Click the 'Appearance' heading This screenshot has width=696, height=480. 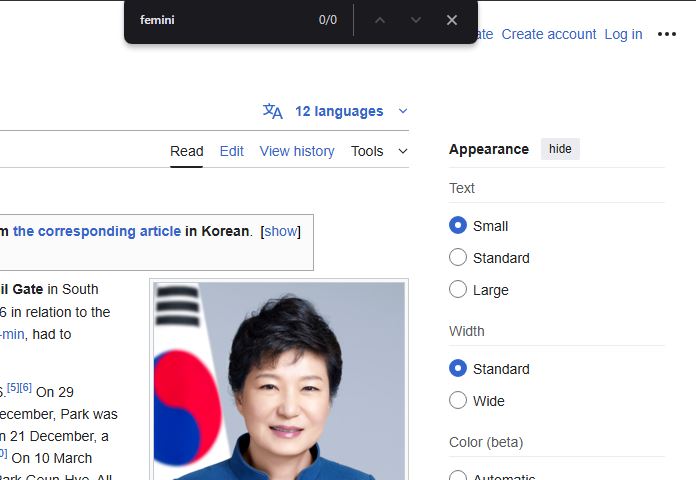point(489,149)
